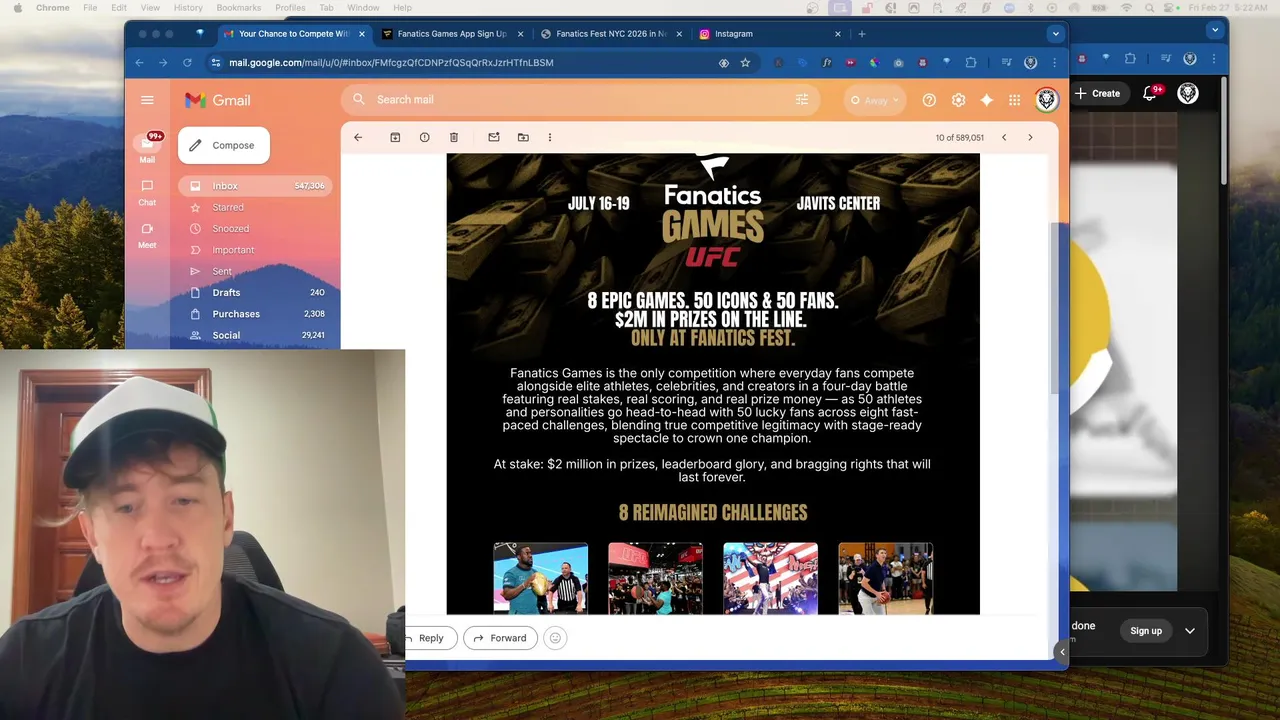
Task: Open Purchases category
Action: click(x=256, y=314)
